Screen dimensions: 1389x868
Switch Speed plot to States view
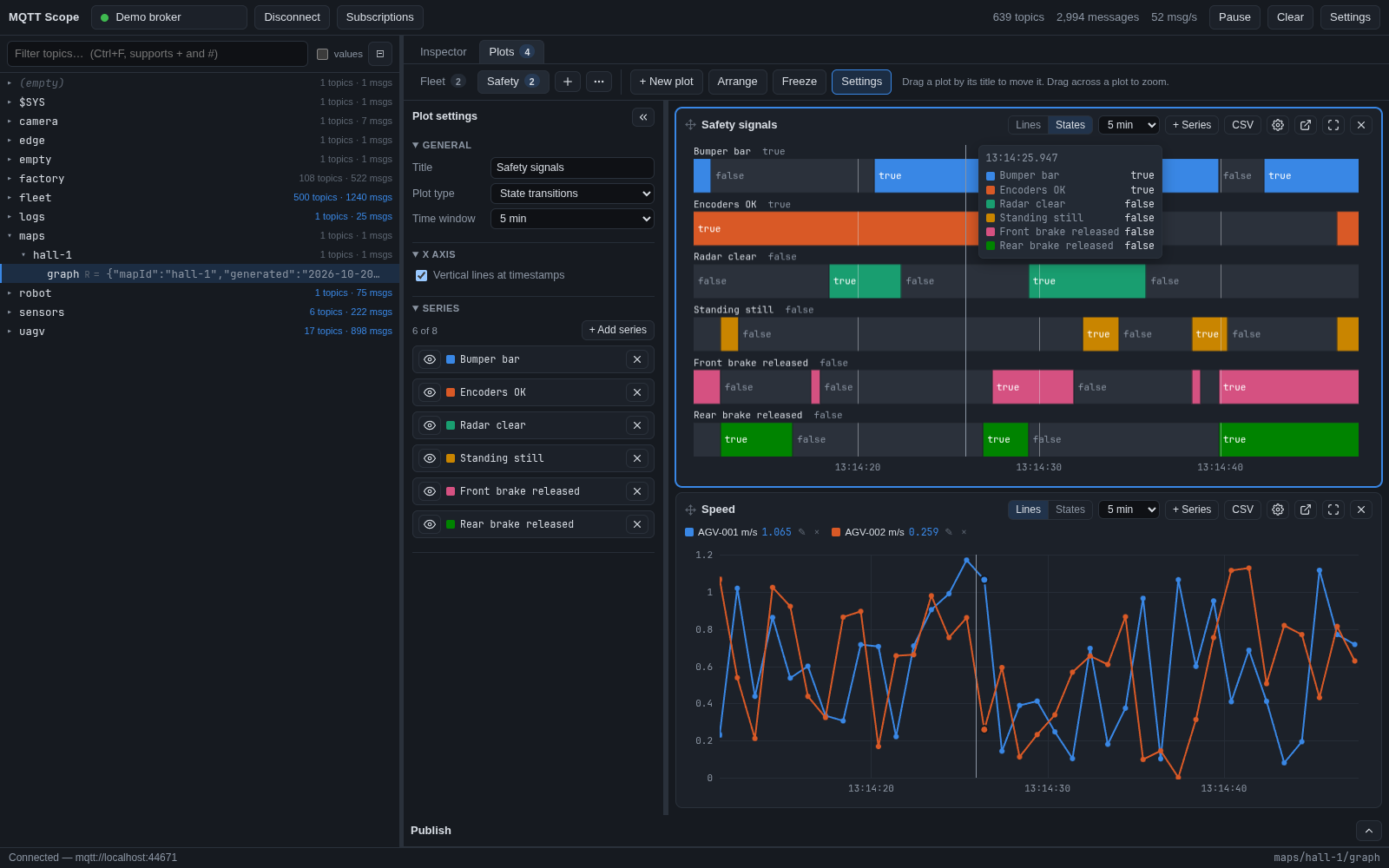[x=1070, y=510]
